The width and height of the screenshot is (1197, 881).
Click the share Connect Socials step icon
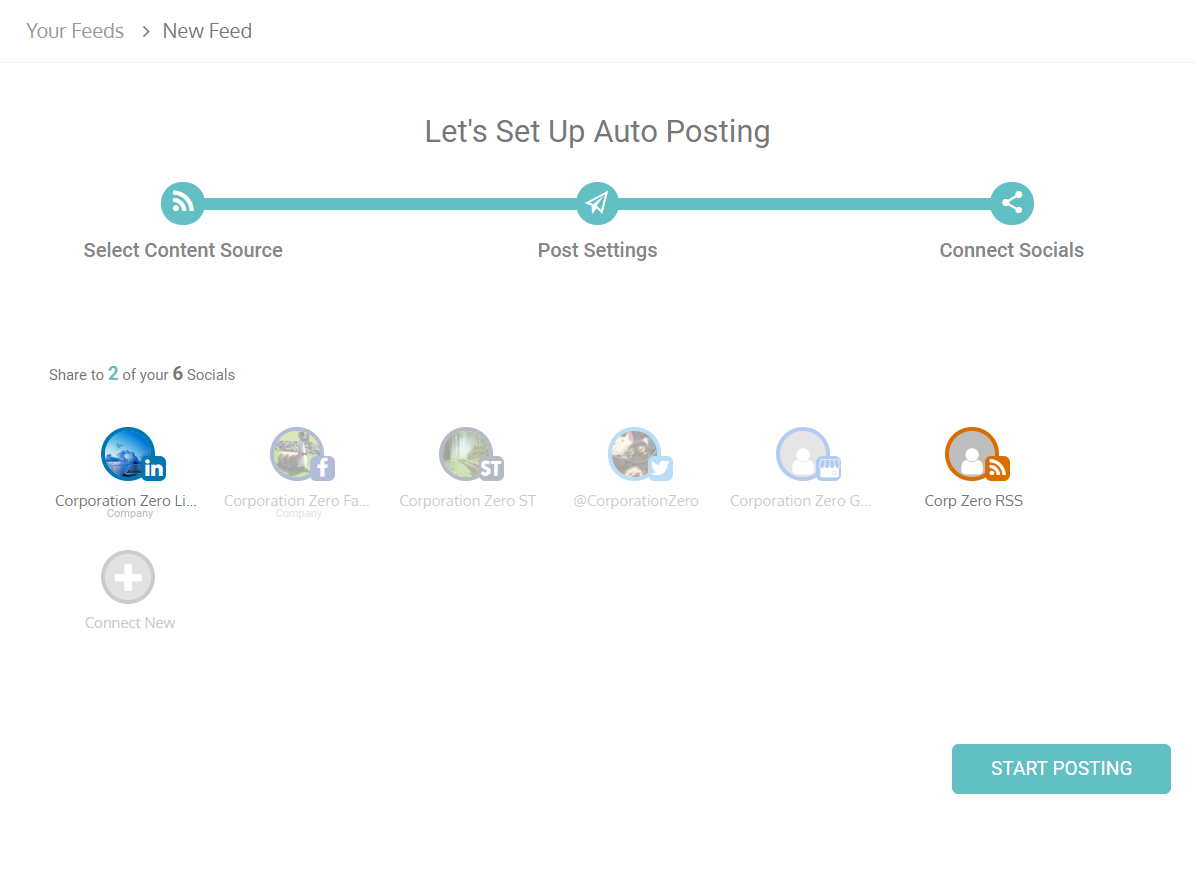[1011, 203]
